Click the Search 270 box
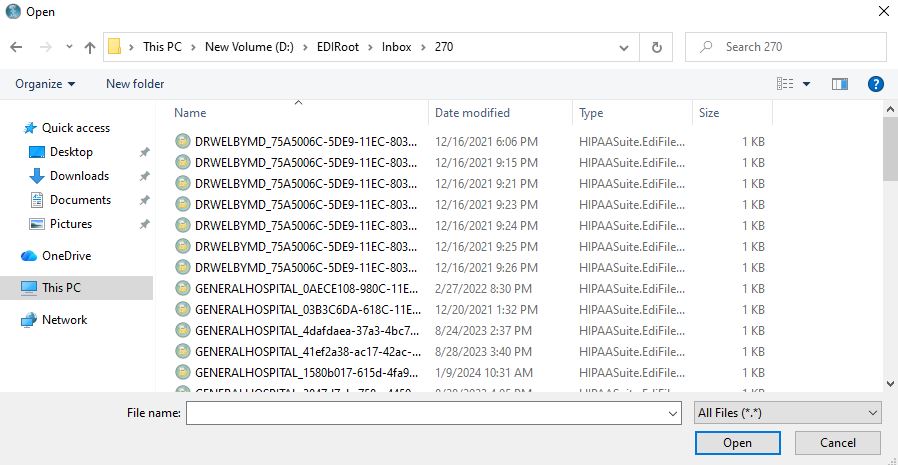Image resolution: width=898 pixels, height=465 pixels. coord(786,47)
